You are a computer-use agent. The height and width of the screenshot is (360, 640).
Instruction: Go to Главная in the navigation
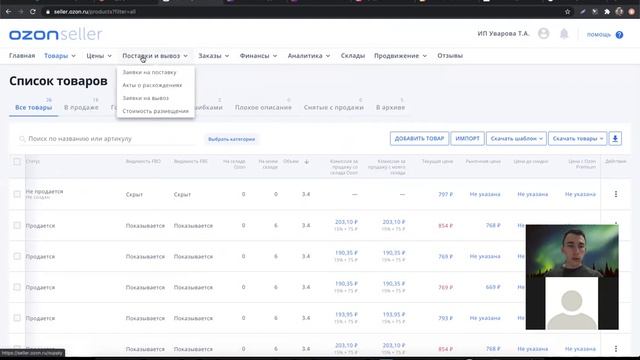tap(22, 56)
